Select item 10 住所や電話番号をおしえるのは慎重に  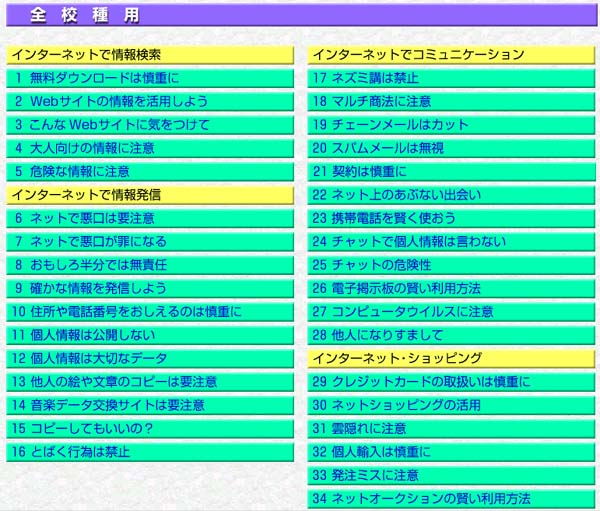pyautogui.click(x=150, y=312)
